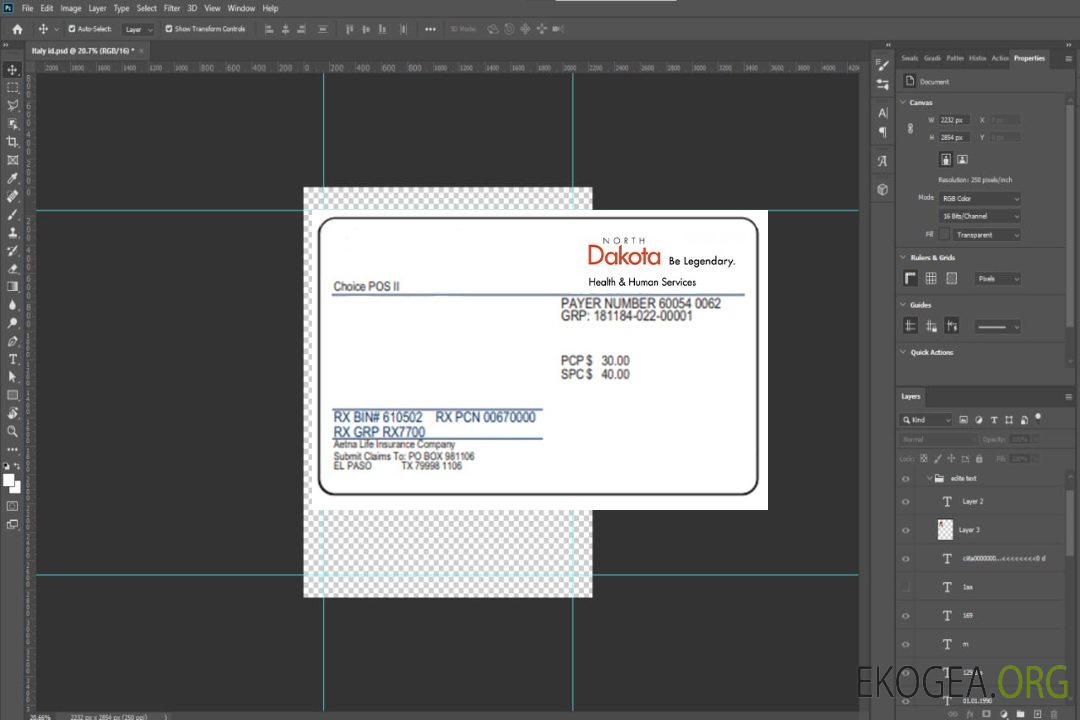This screenshot has height=720, width=1080.
Task: Click the foreground color swatch
Action: (x=8, y=479)
